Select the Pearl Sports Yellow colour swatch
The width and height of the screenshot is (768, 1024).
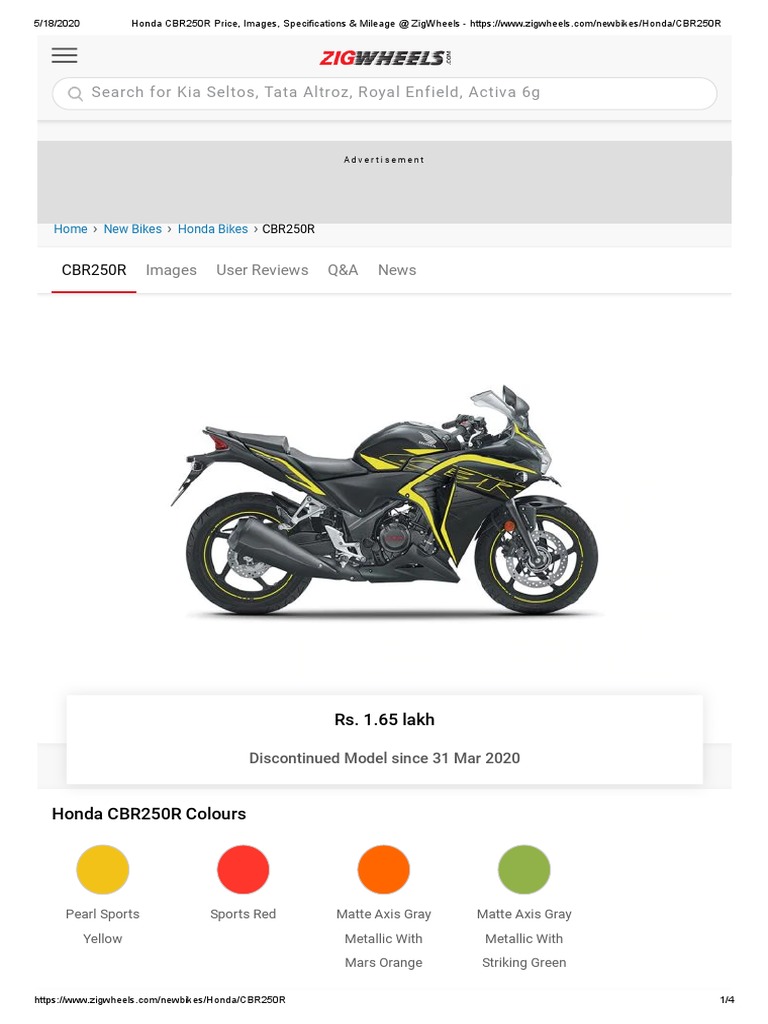(103, 869)
